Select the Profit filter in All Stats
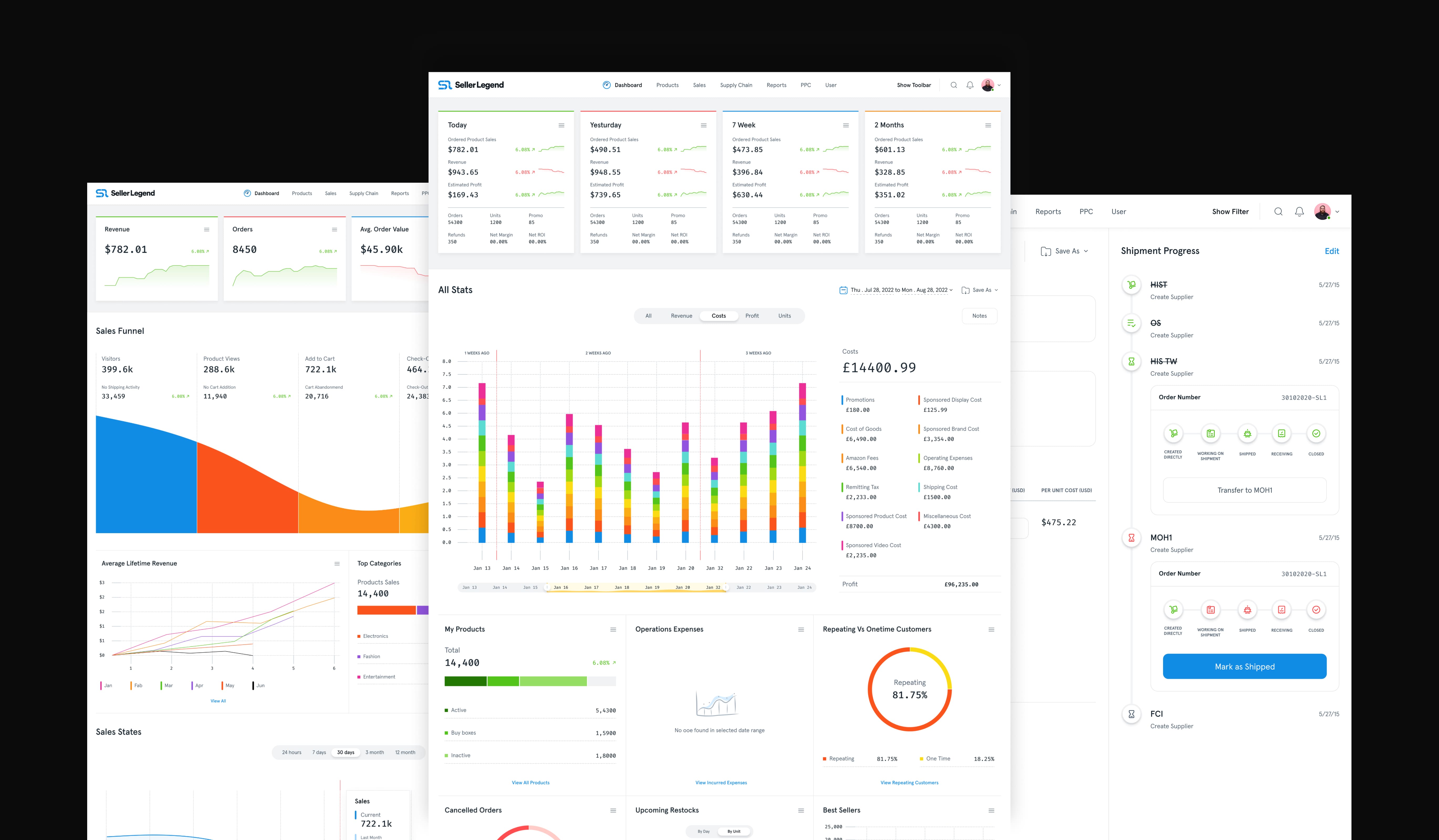The image size is (1439, 840). point(752,316)
